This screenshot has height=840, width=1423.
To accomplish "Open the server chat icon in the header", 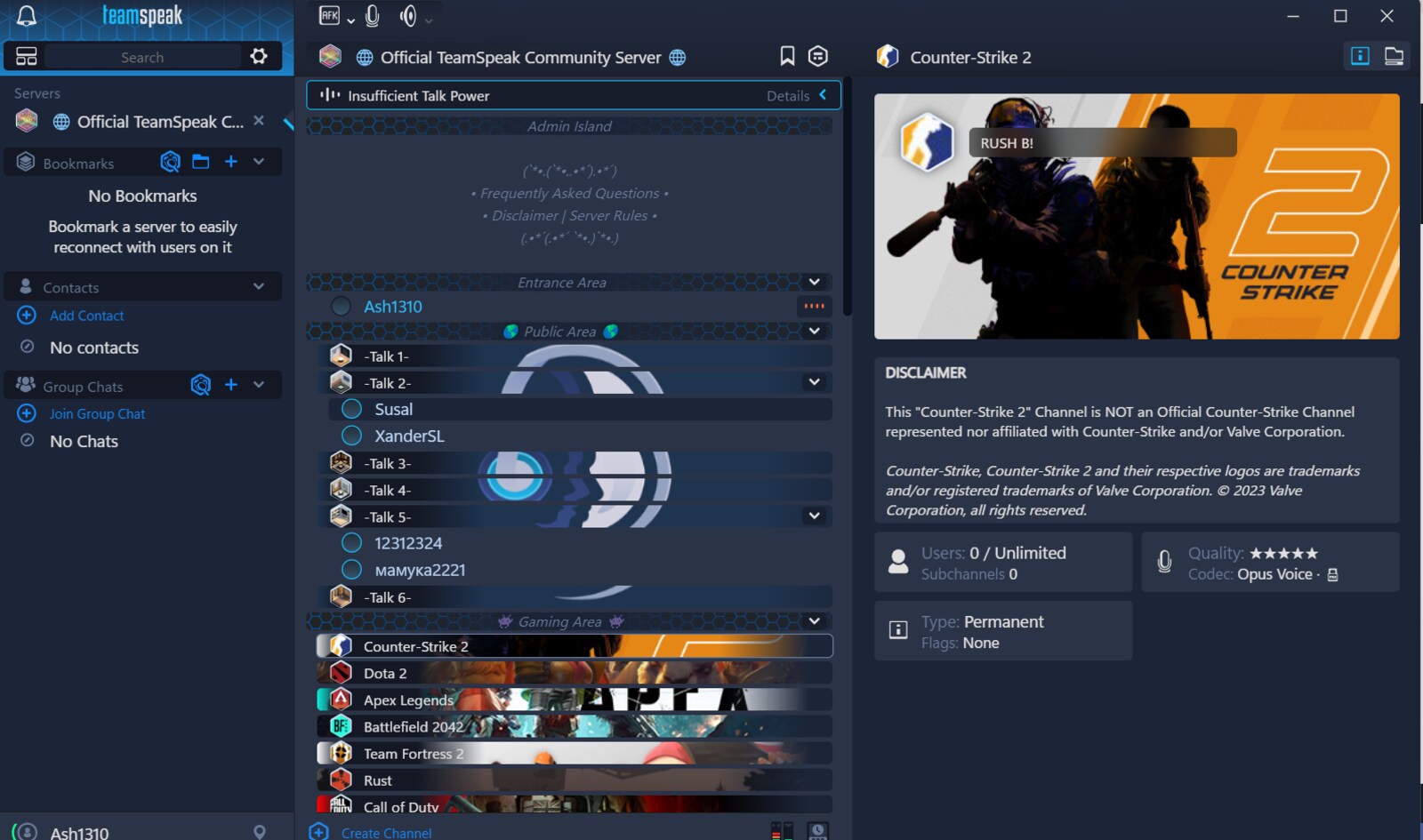I will (818, 57).
